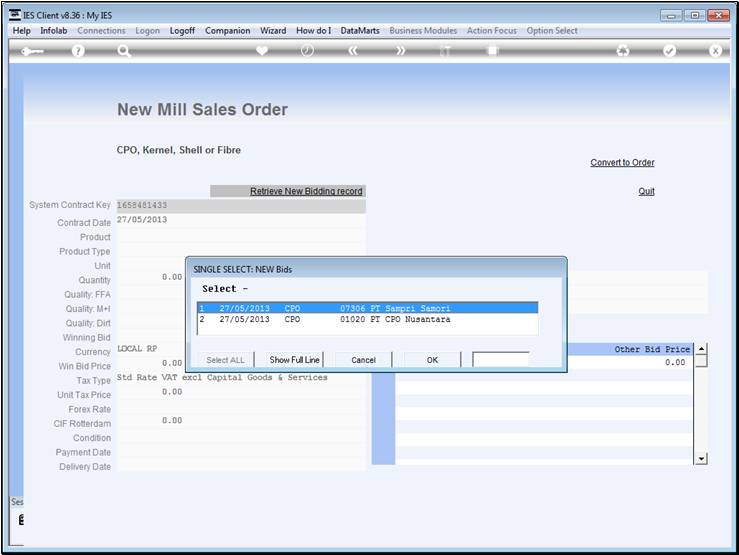The width and height of the screenshot is (739, 555).
Task: Click scroll up arrow of Other Bid Price
Action: point(701,350)
